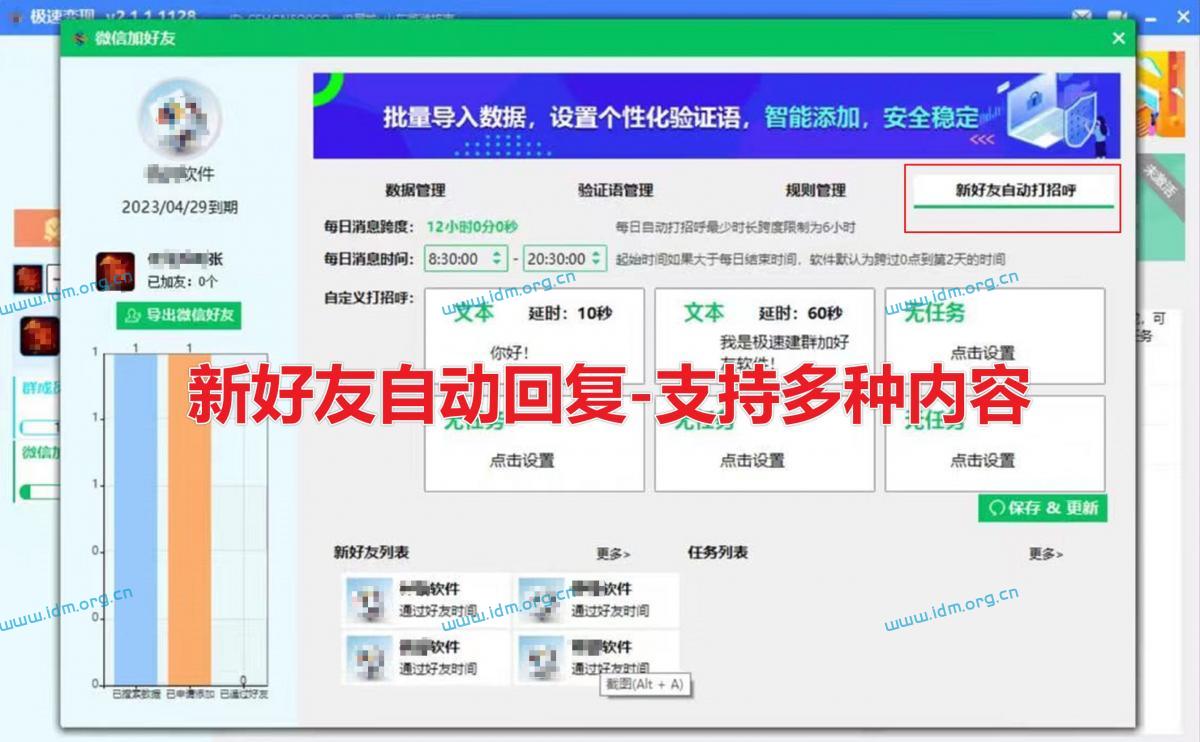Click the mail icon in background window title bar
Image resolution: width=1200 pixels, height=742 pixels.
coord(1081,15)
